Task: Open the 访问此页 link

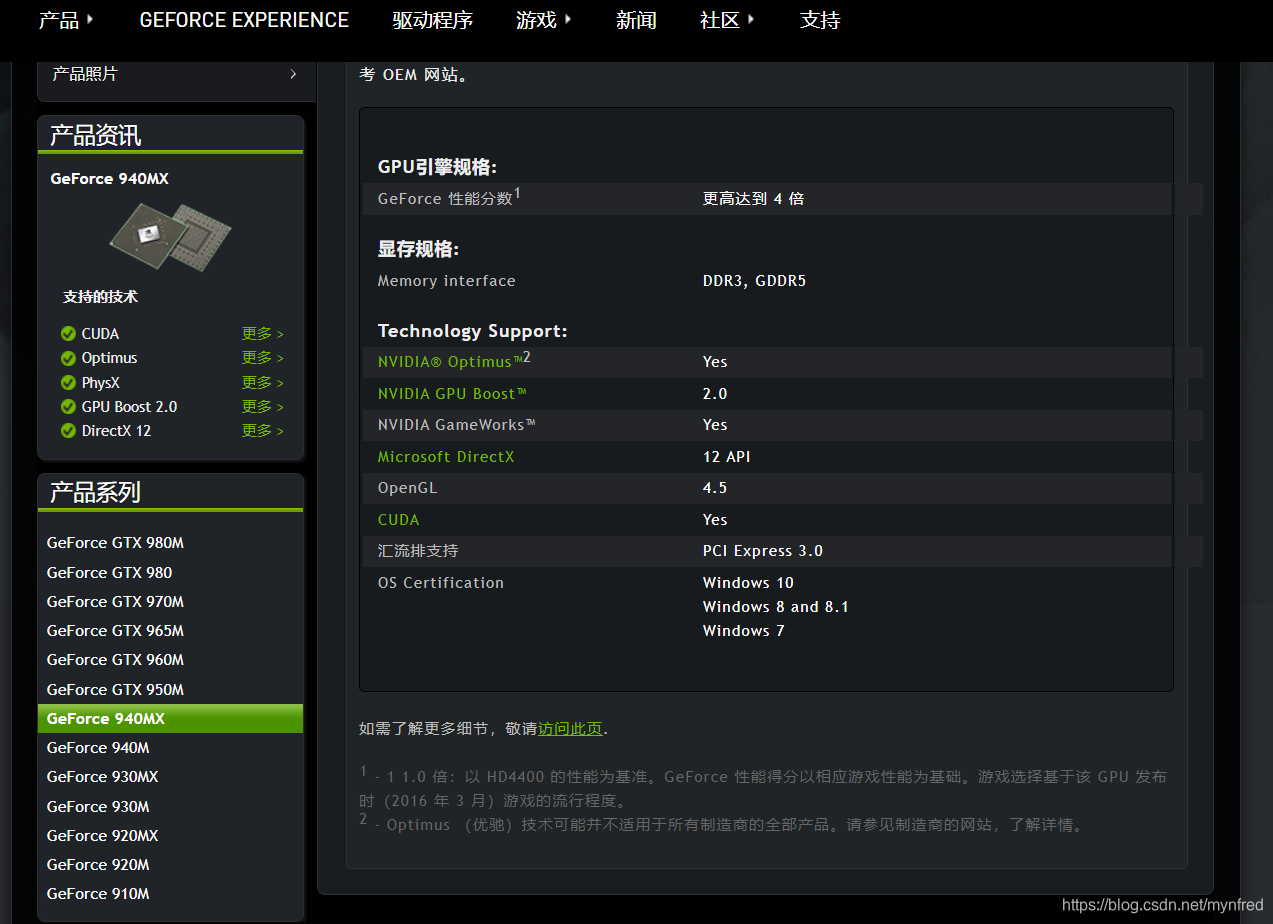Action: (x=570, y=729)
